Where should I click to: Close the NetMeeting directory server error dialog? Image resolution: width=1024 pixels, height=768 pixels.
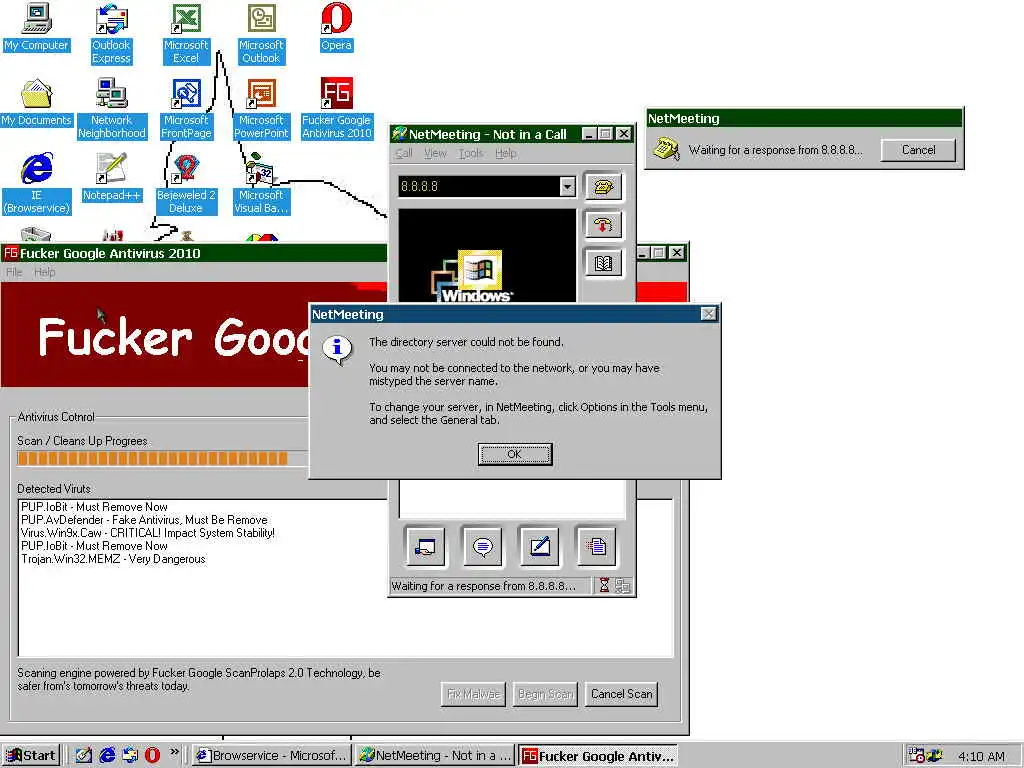(709, 314)
